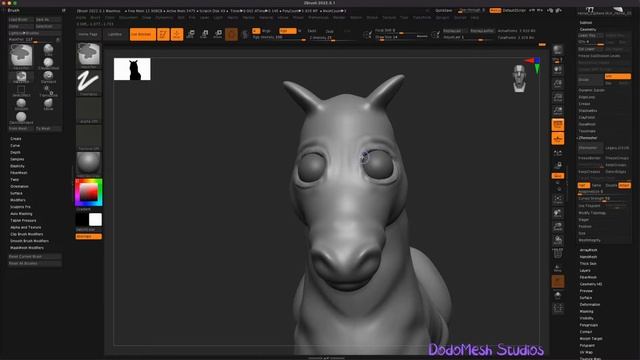Expand the DynaMesh section
This screenshot has width=640, height=360.
coord(587,124)
